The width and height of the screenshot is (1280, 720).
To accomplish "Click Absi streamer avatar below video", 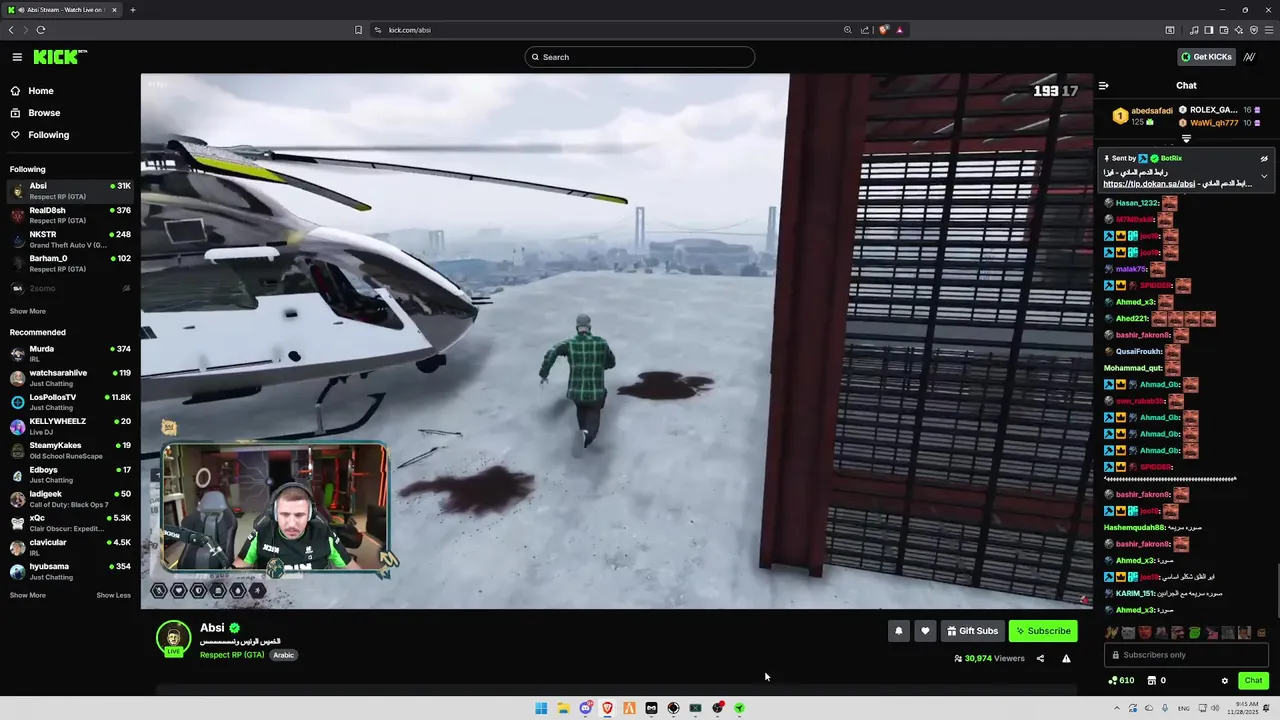I will point(173,638).
